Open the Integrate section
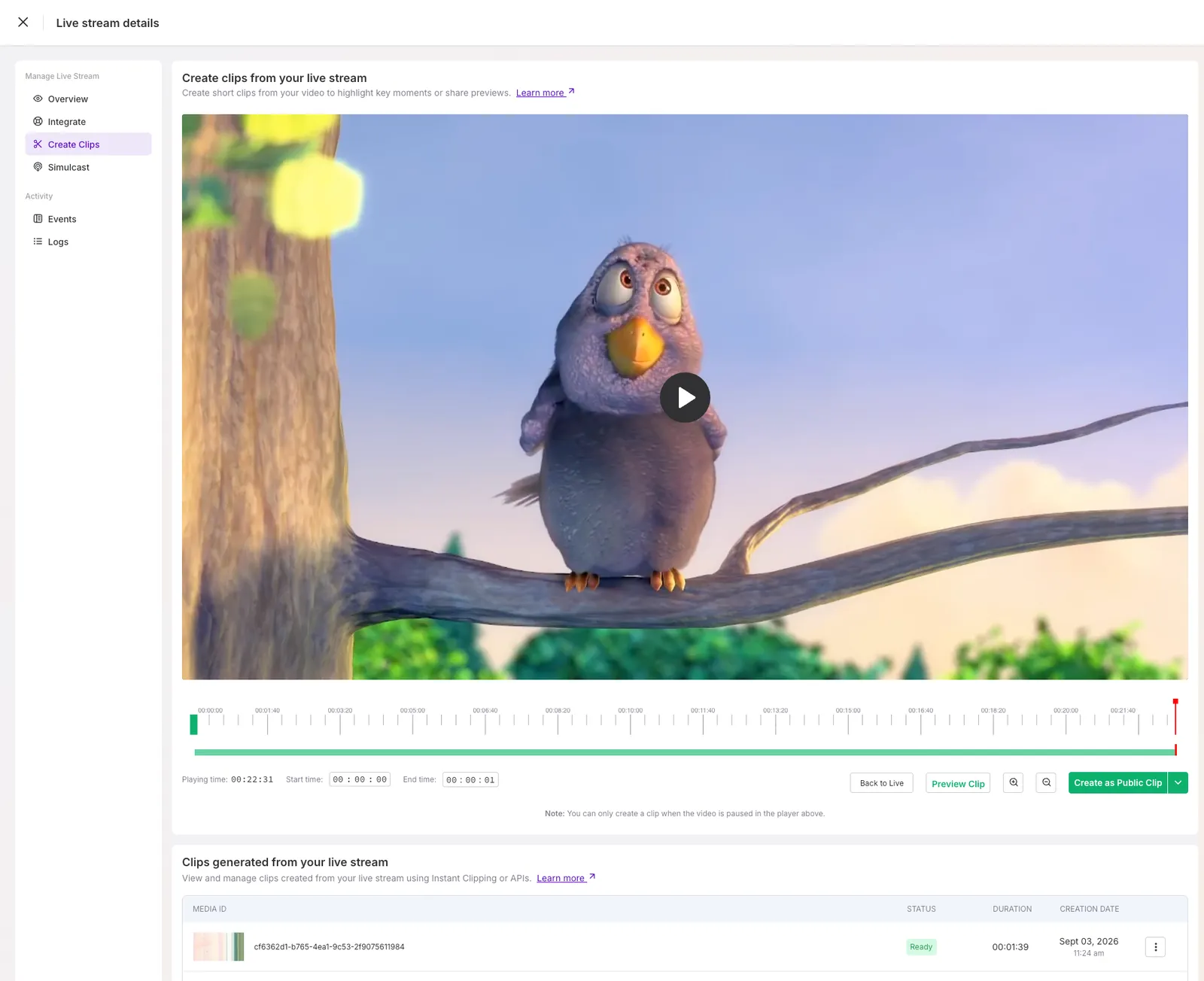1204x981 pixels. 88,121
